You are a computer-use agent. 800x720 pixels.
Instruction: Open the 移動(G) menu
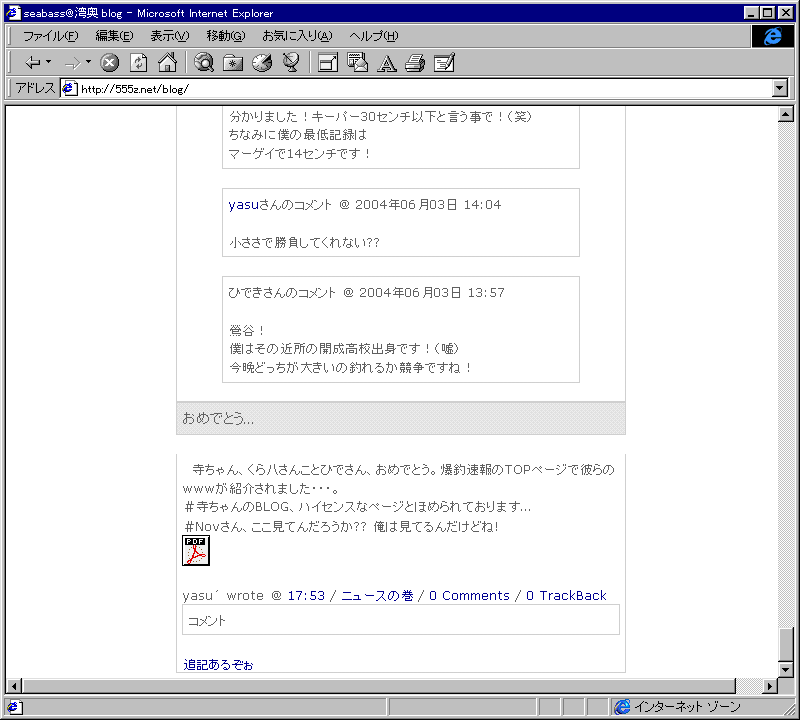[226, 36]
